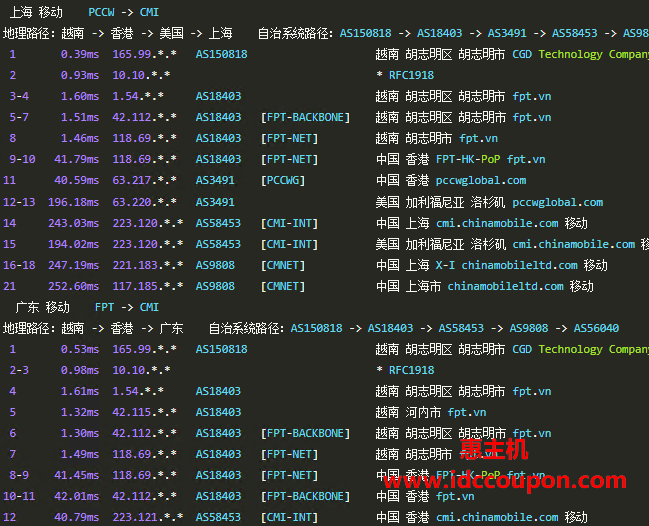649x526 pixels.
Task: Select the 117.185.*.* IP address
Action: tap(147, 286)
